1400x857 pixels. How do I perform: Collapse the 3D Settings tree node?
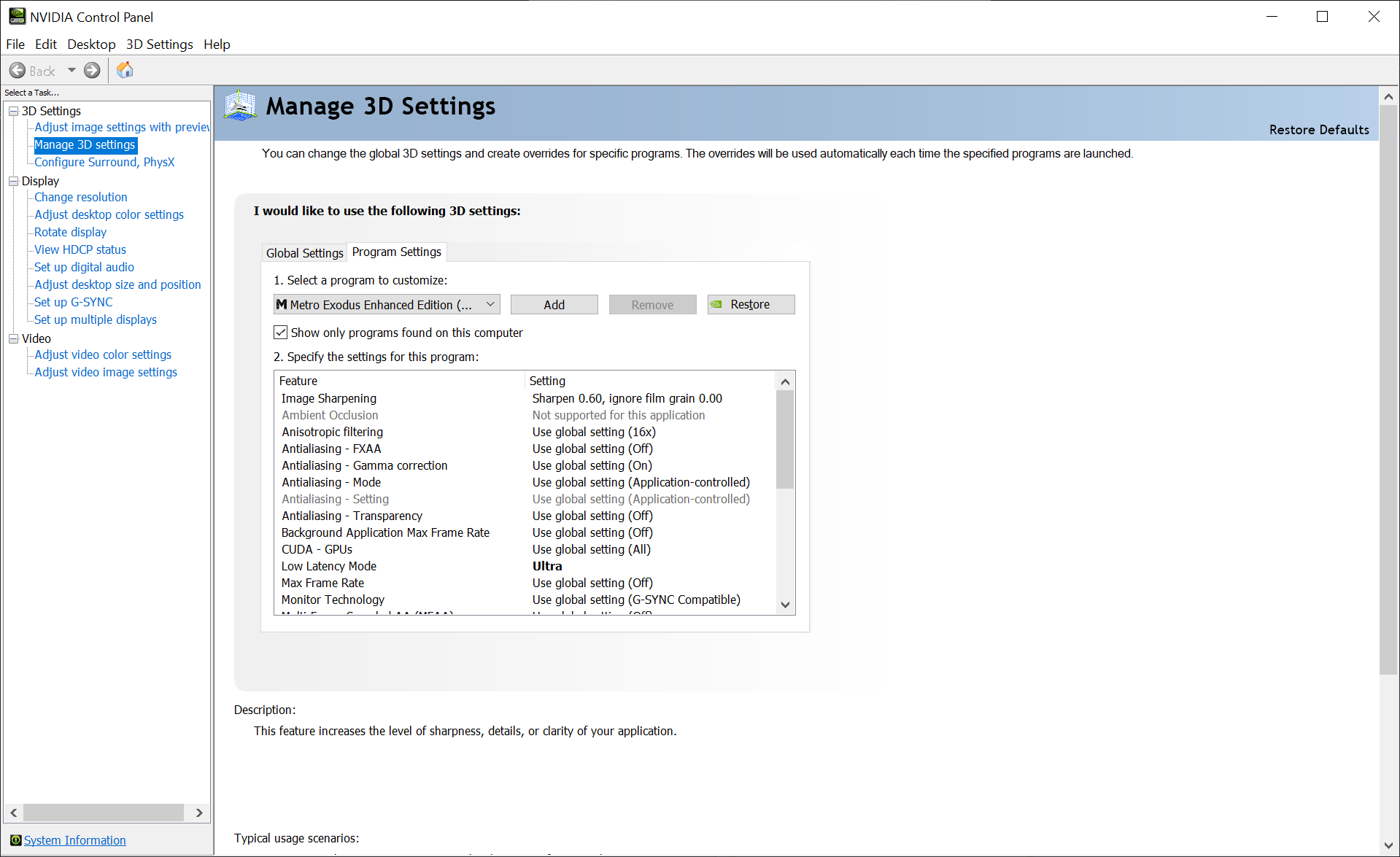click(x=13, y=111)
